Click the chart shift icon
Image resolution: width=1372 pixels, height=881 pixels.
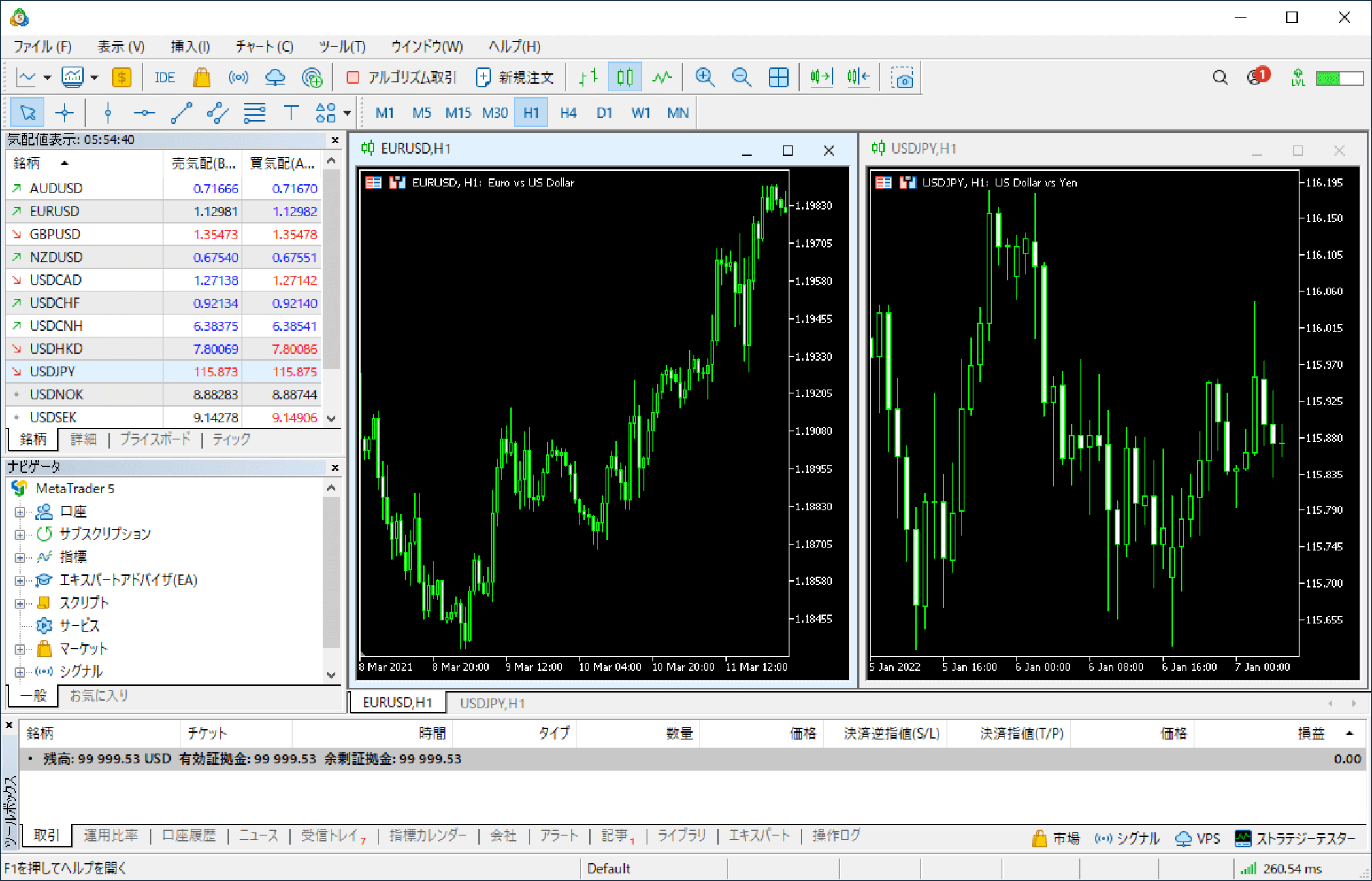pos(858,78)
